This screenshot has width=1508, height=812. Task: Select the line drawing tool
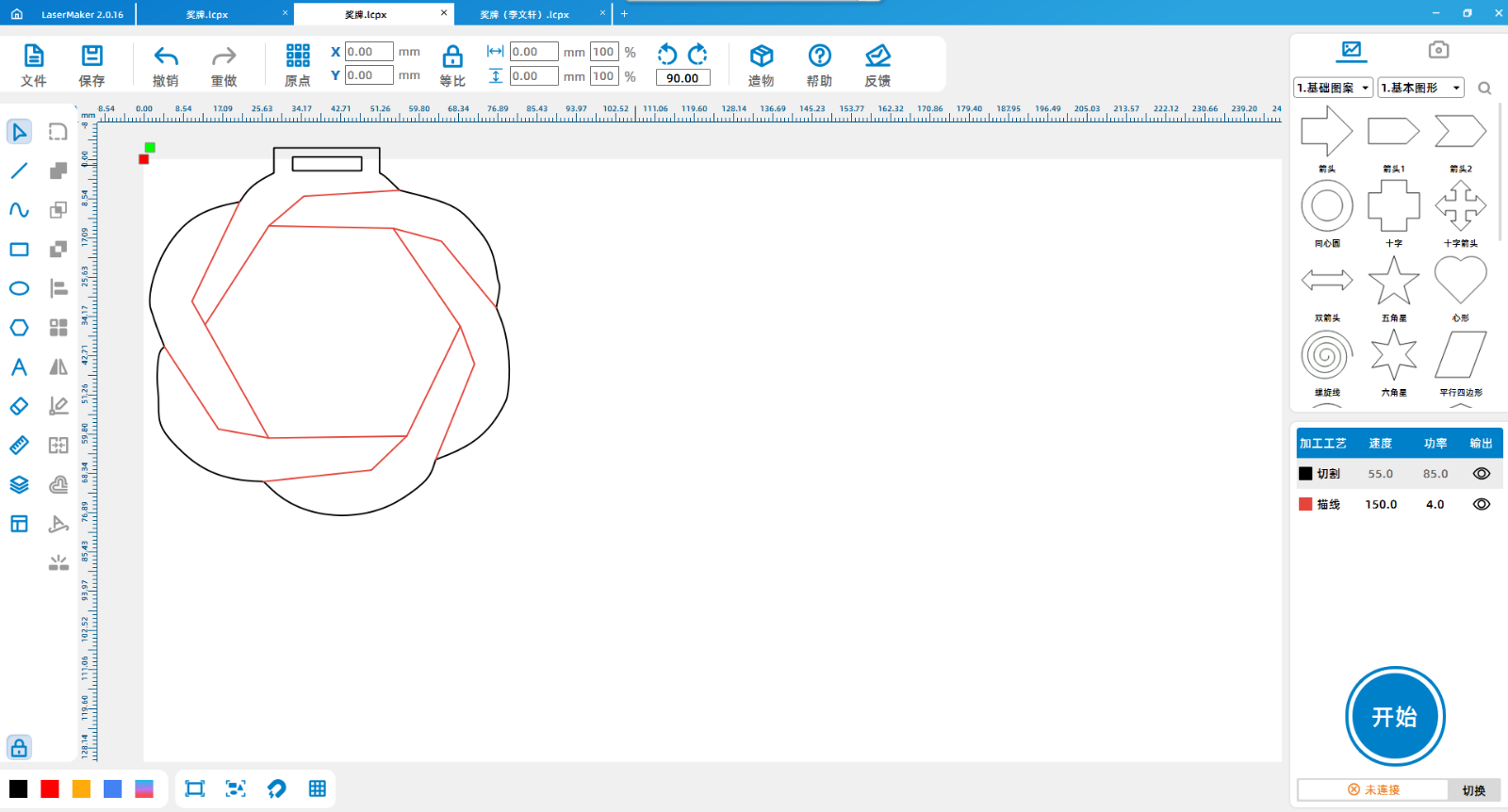[19, 171]
